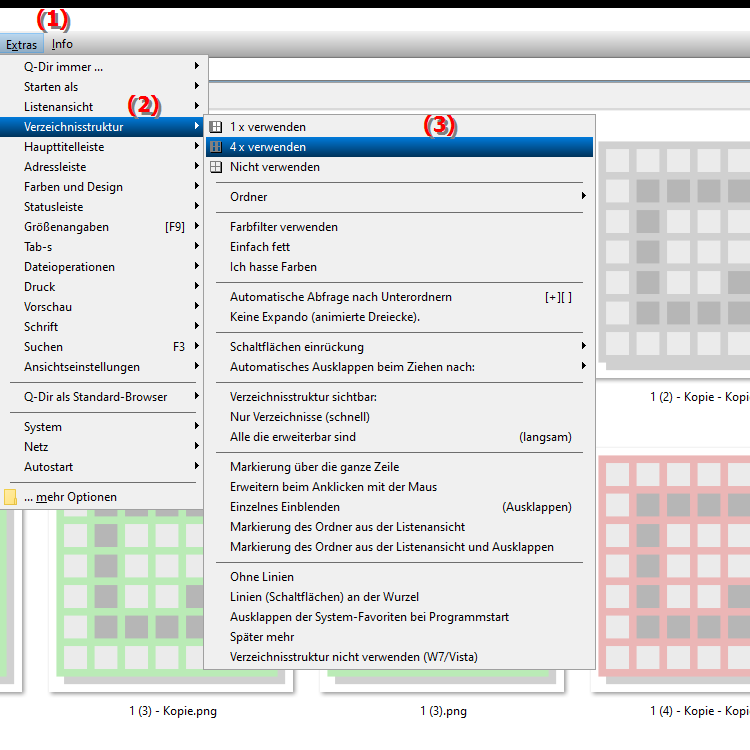750x750 pixels.
Task: Click Später mehr entry
Action: [x=399, y=638]
